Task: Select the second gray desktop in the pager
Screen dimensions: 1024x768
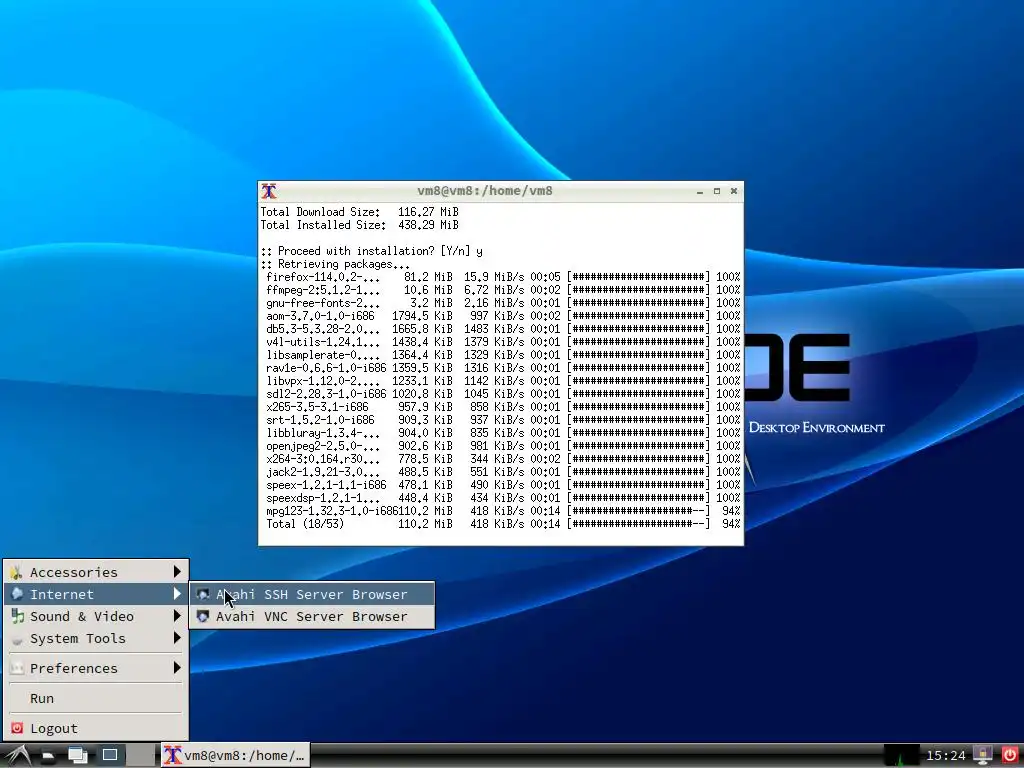Action: coord(140,756)
